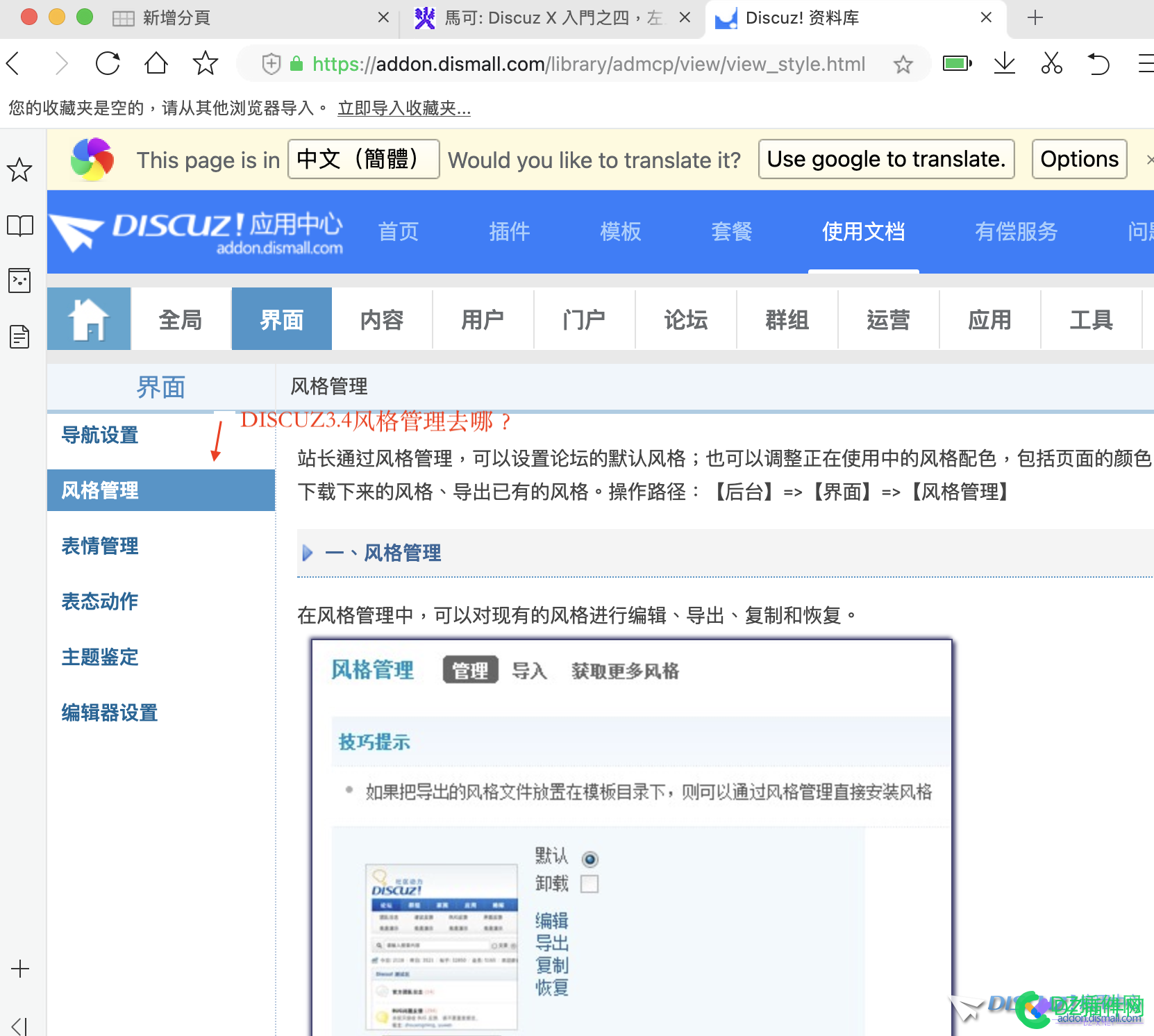Click the Discuz style preview thumbnail

[x=442, y=947]
